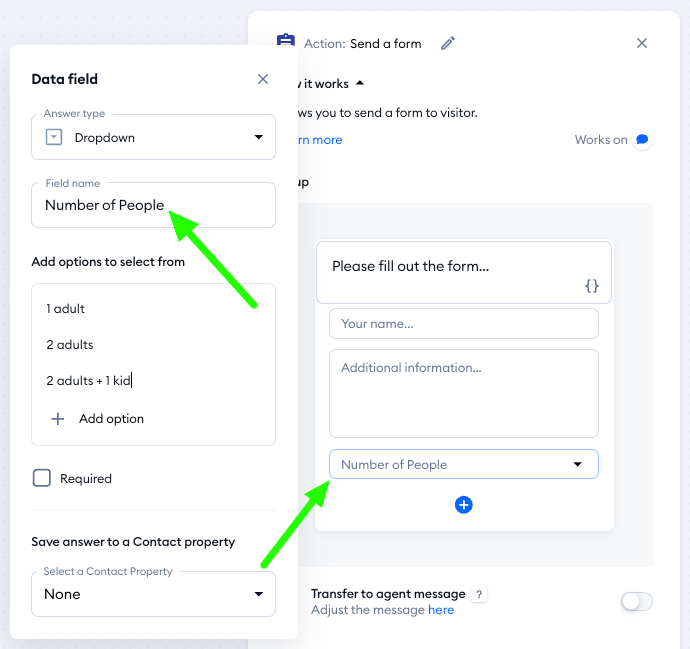Click the Add option button

pyautogui.click(x=111, y=419)
